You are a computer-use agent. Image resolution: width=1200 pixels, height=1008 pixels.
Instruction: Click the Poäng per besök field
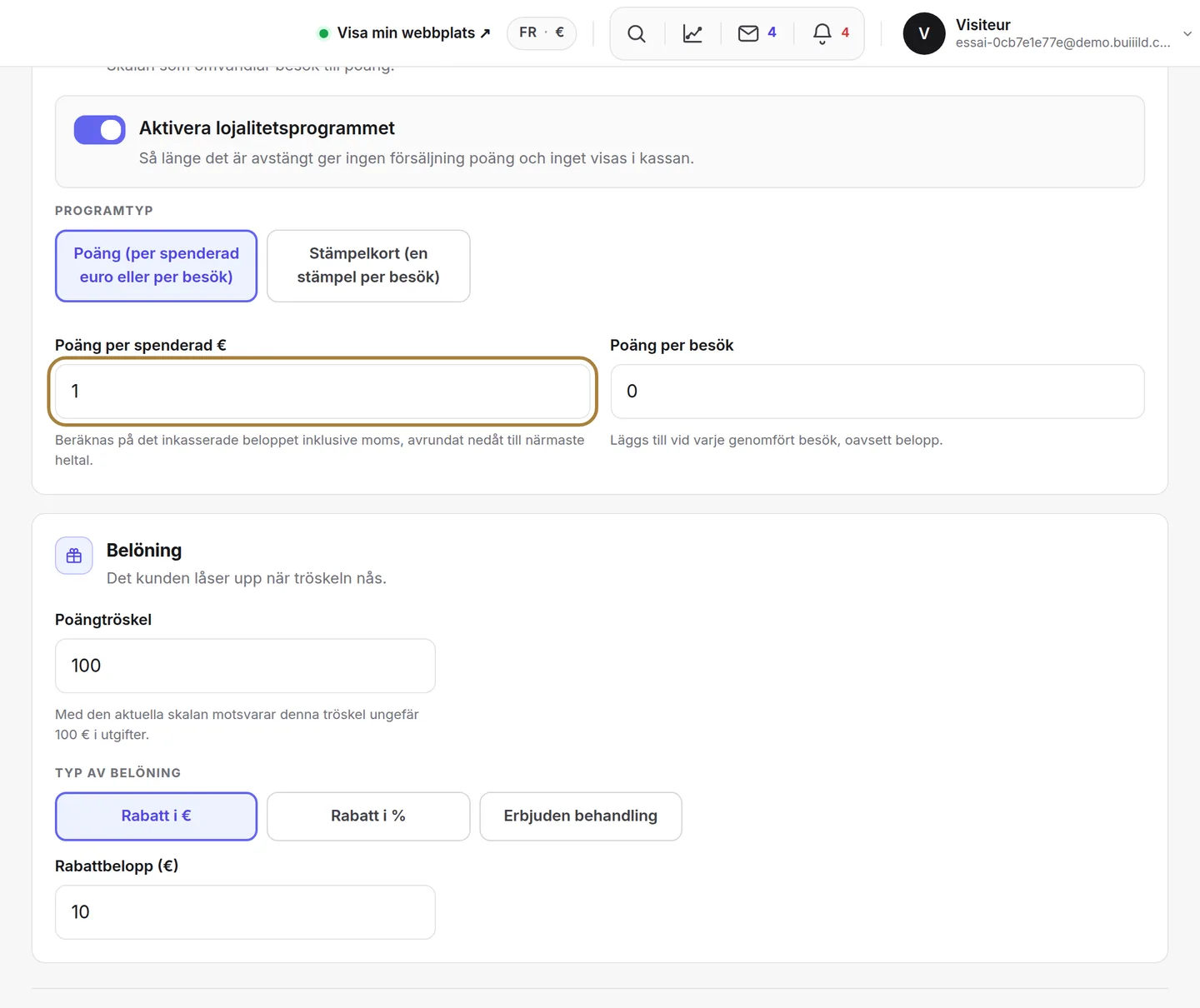(877, 392)
